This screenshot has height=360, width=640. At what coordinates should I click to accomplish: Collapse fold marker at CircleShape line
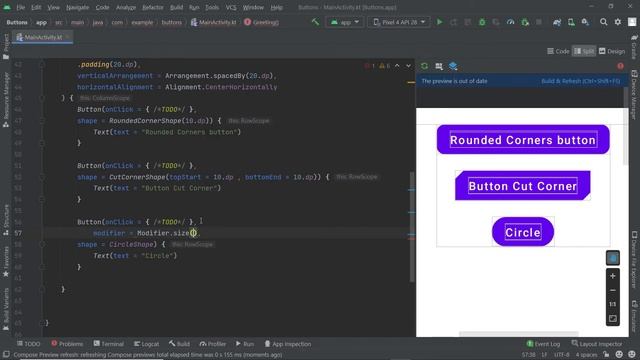tap(42, 244)
